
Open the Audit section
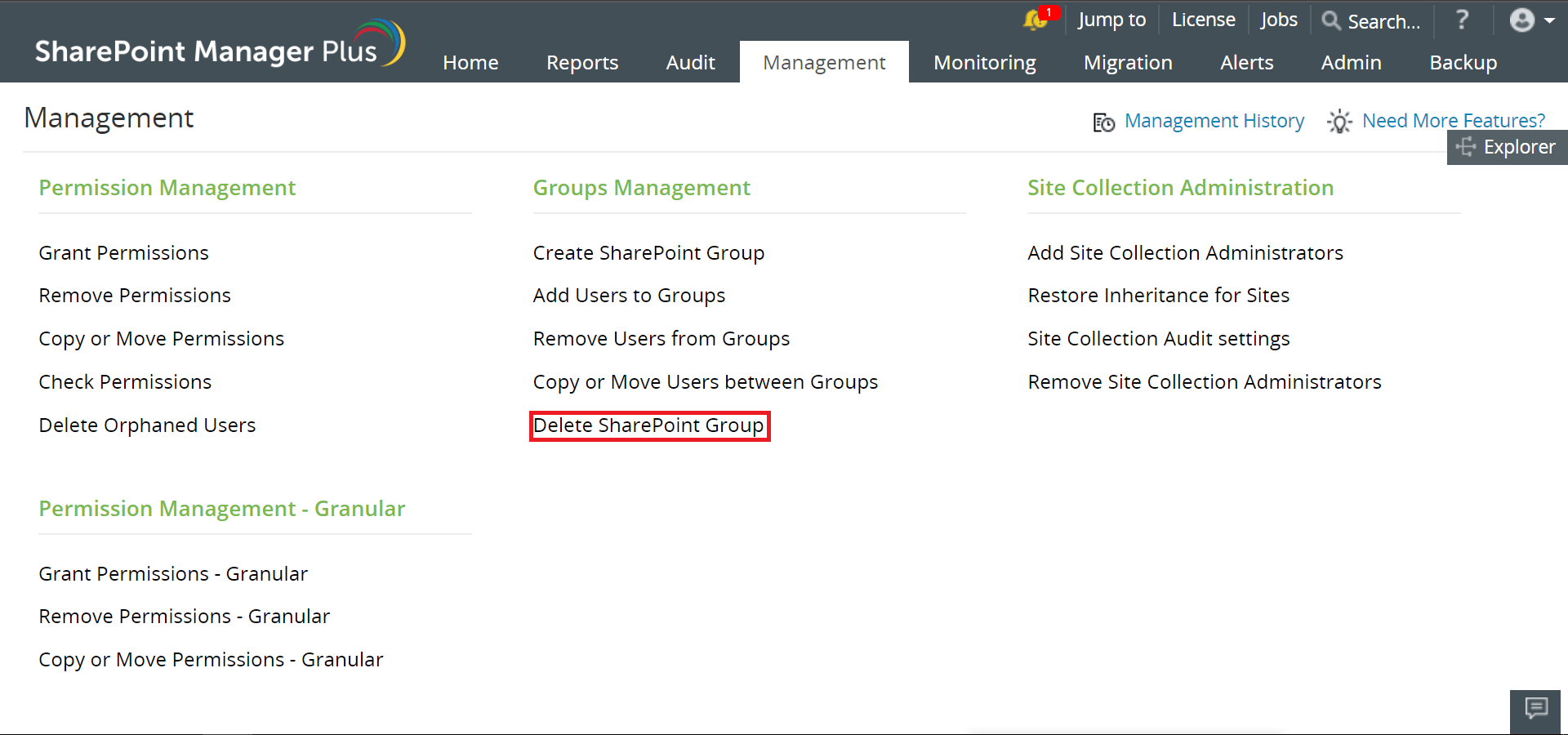click(690, 62)
